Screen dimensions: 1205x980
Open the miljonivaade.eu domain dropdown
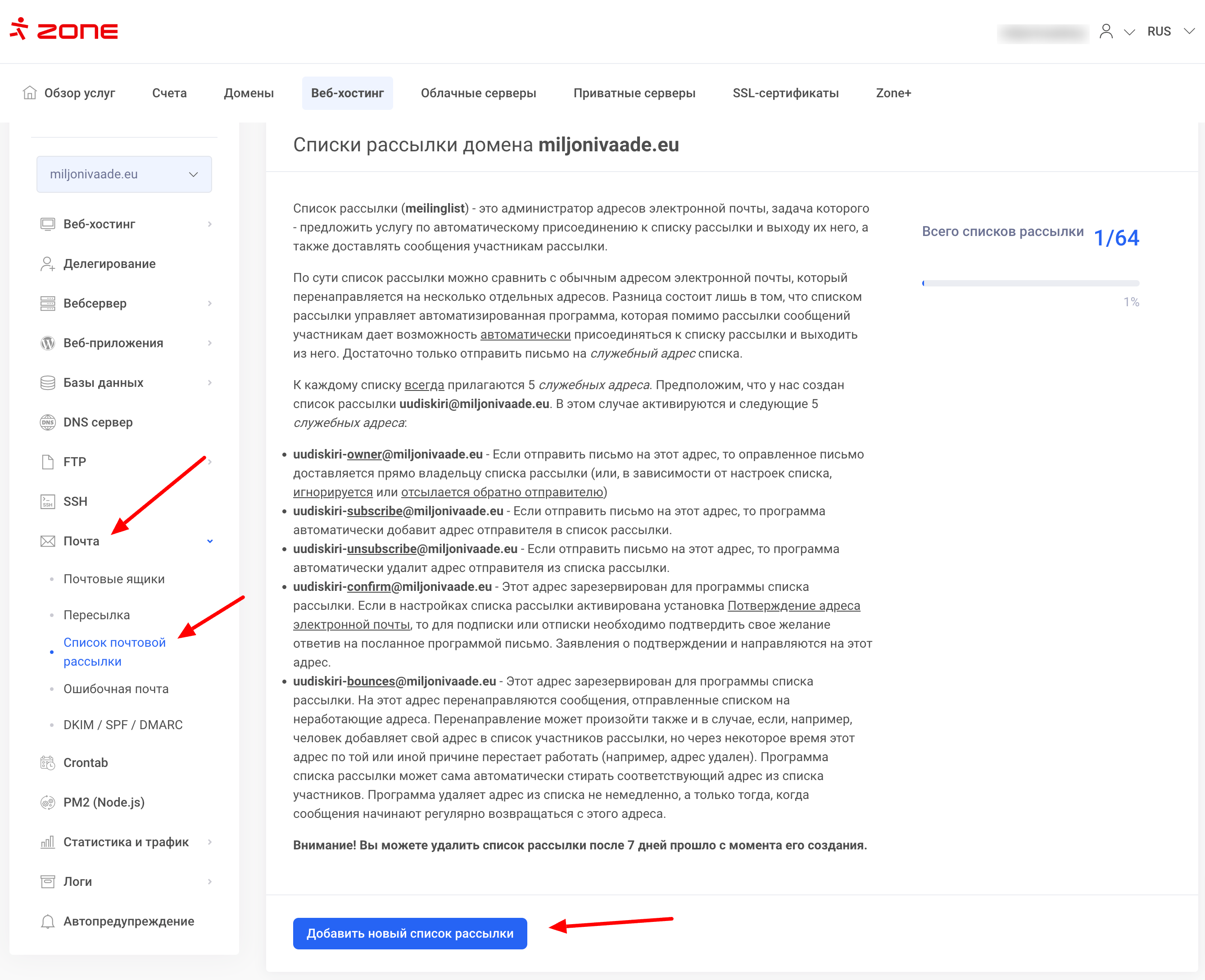[x=124, y=174]
